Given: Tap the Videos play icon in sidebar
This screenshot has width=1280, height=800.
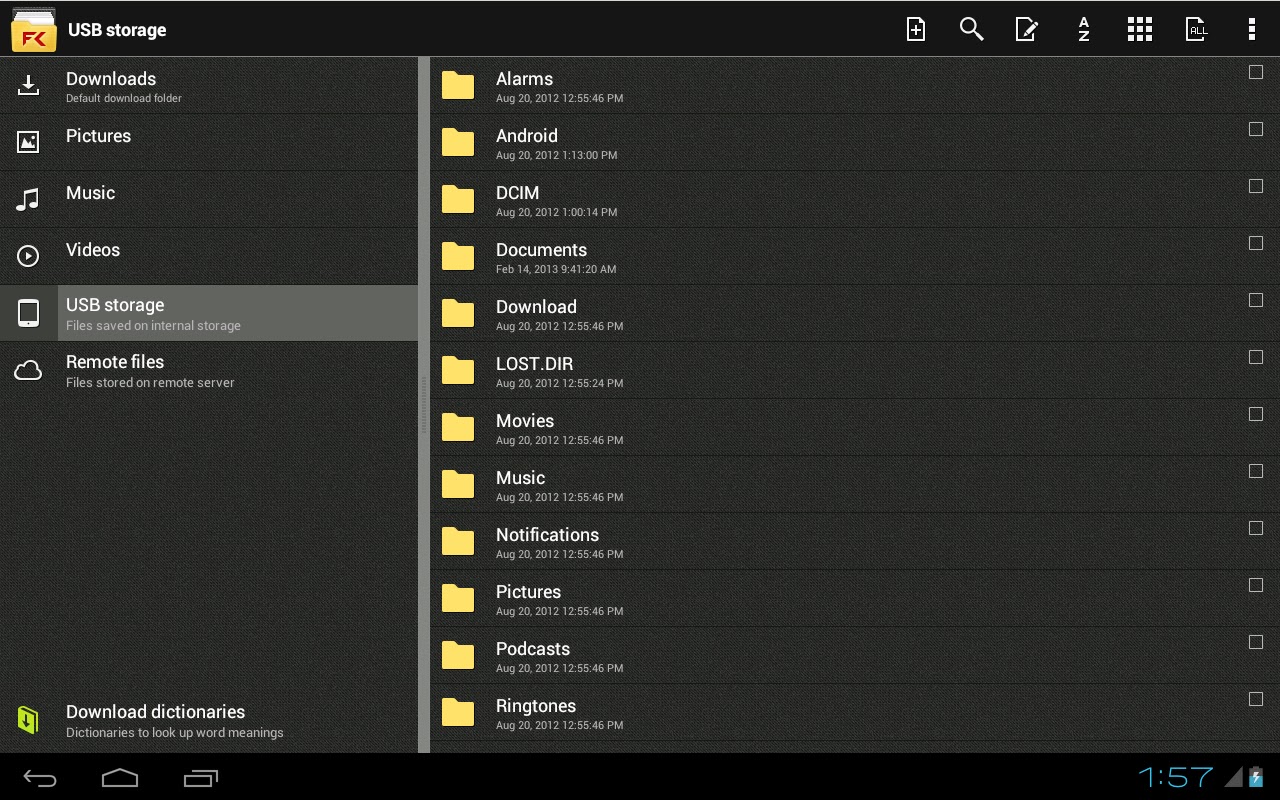Looking at the screenshot, I should [28, 256].
